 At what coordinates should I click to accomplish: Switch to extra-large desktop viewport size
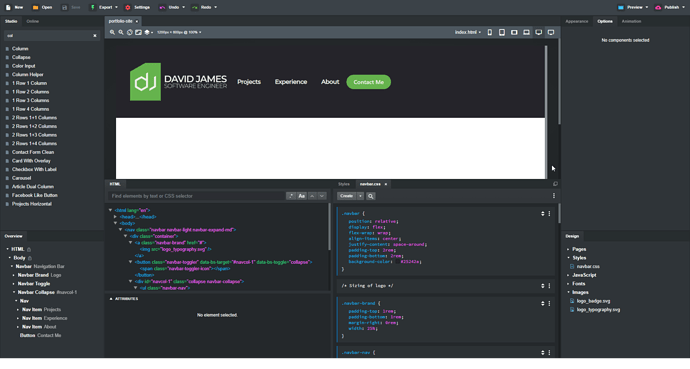(551, 32)
